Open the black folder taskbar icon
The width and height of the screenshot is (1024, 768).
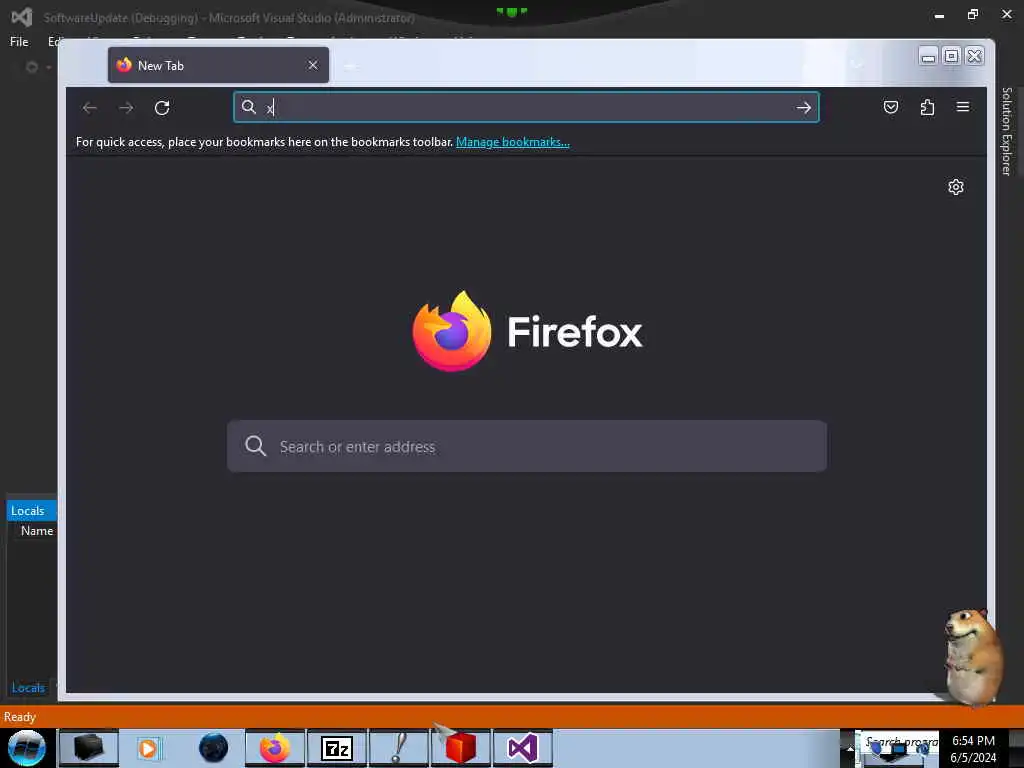(x=89, y=748)
